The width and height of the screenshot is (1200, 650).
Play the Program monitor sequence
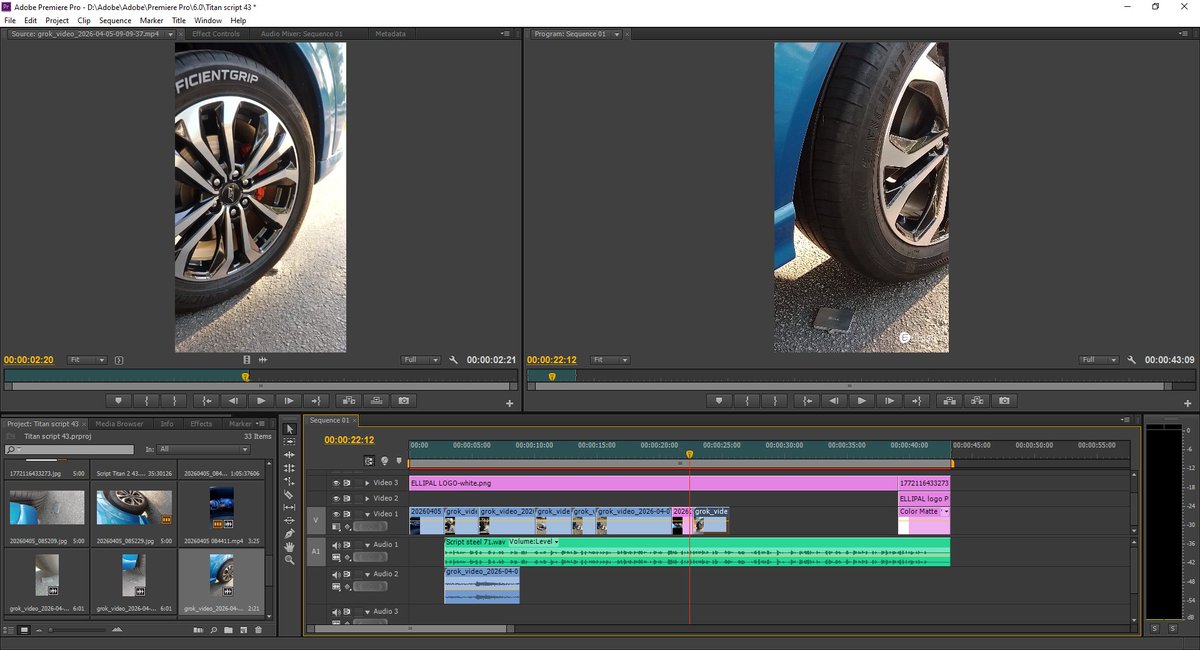click(x=861, y=400)
